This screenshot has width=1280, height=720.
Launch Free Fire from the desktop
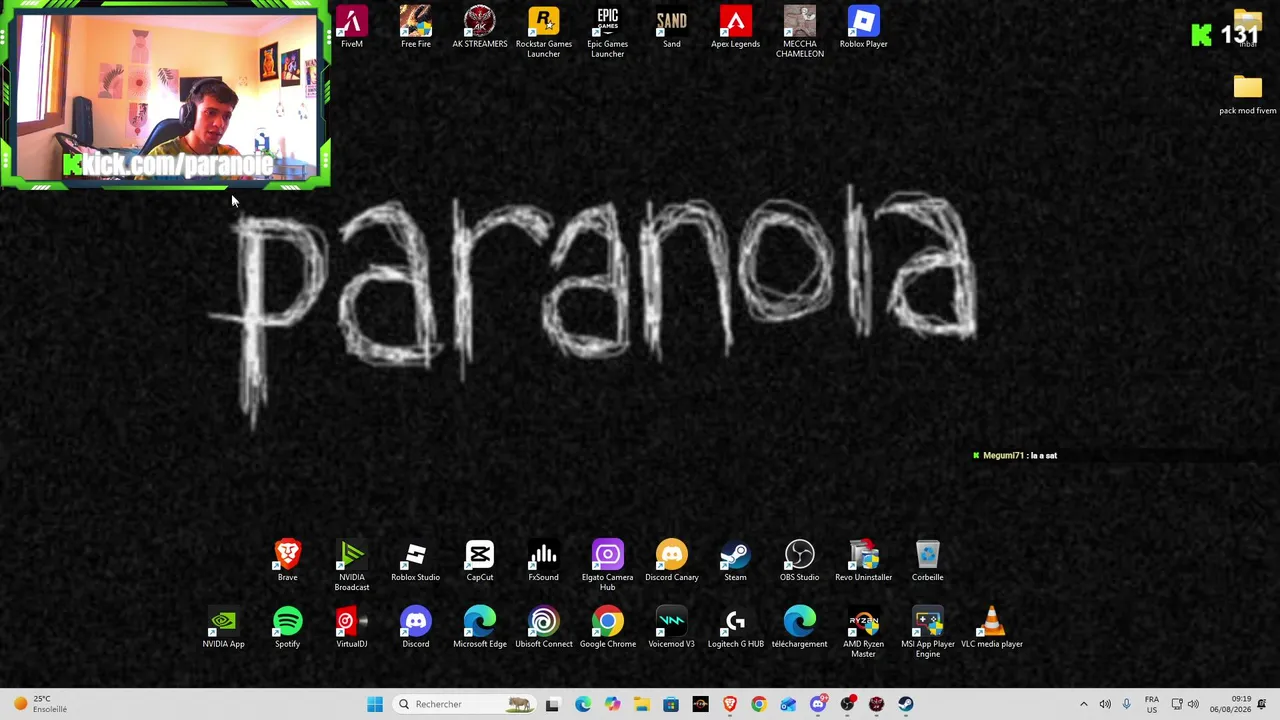pos(416,27)
